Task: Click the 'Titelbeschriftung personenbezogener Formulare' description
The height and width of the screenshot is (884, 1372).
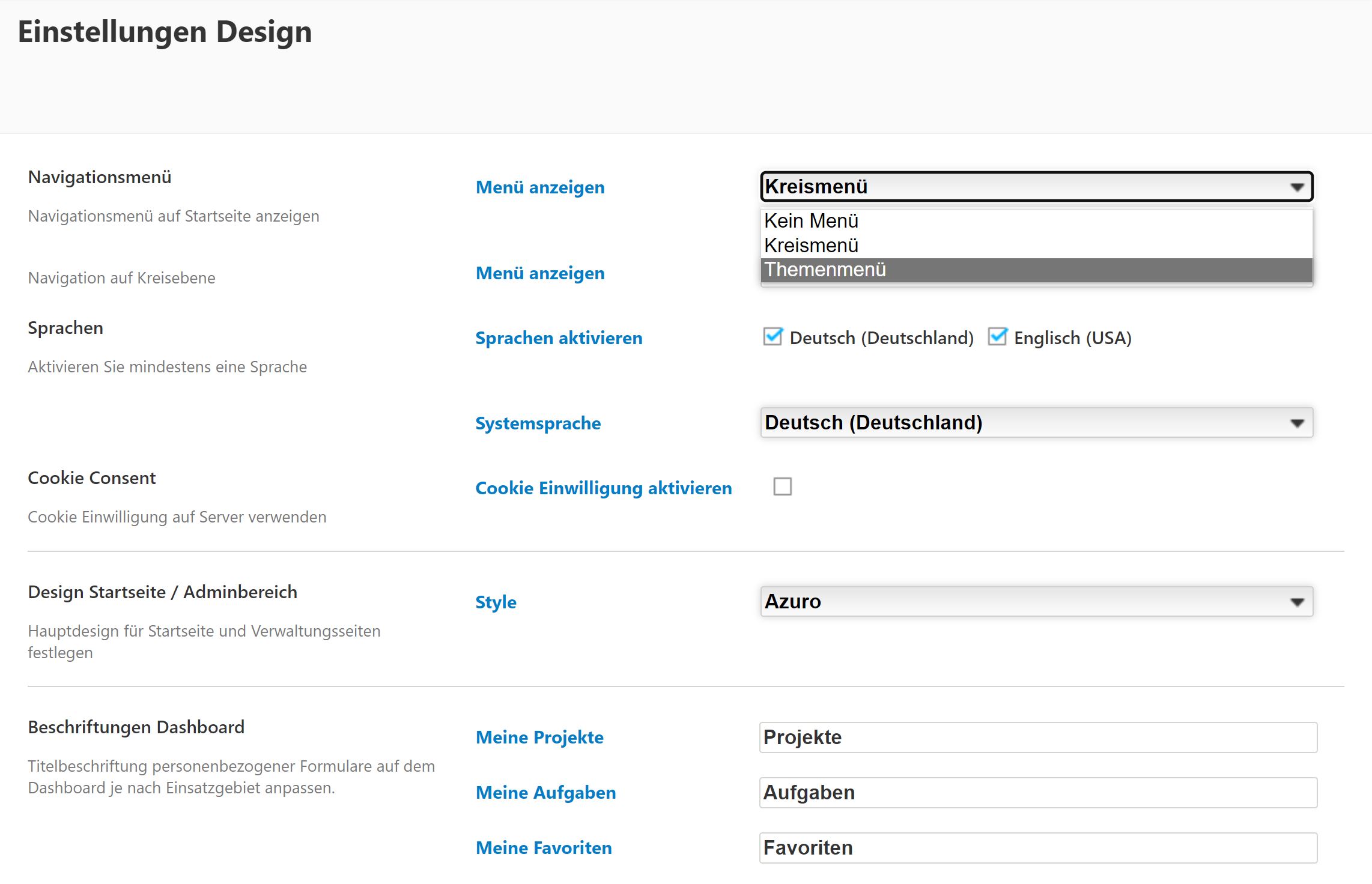Action: click(231, 777)
